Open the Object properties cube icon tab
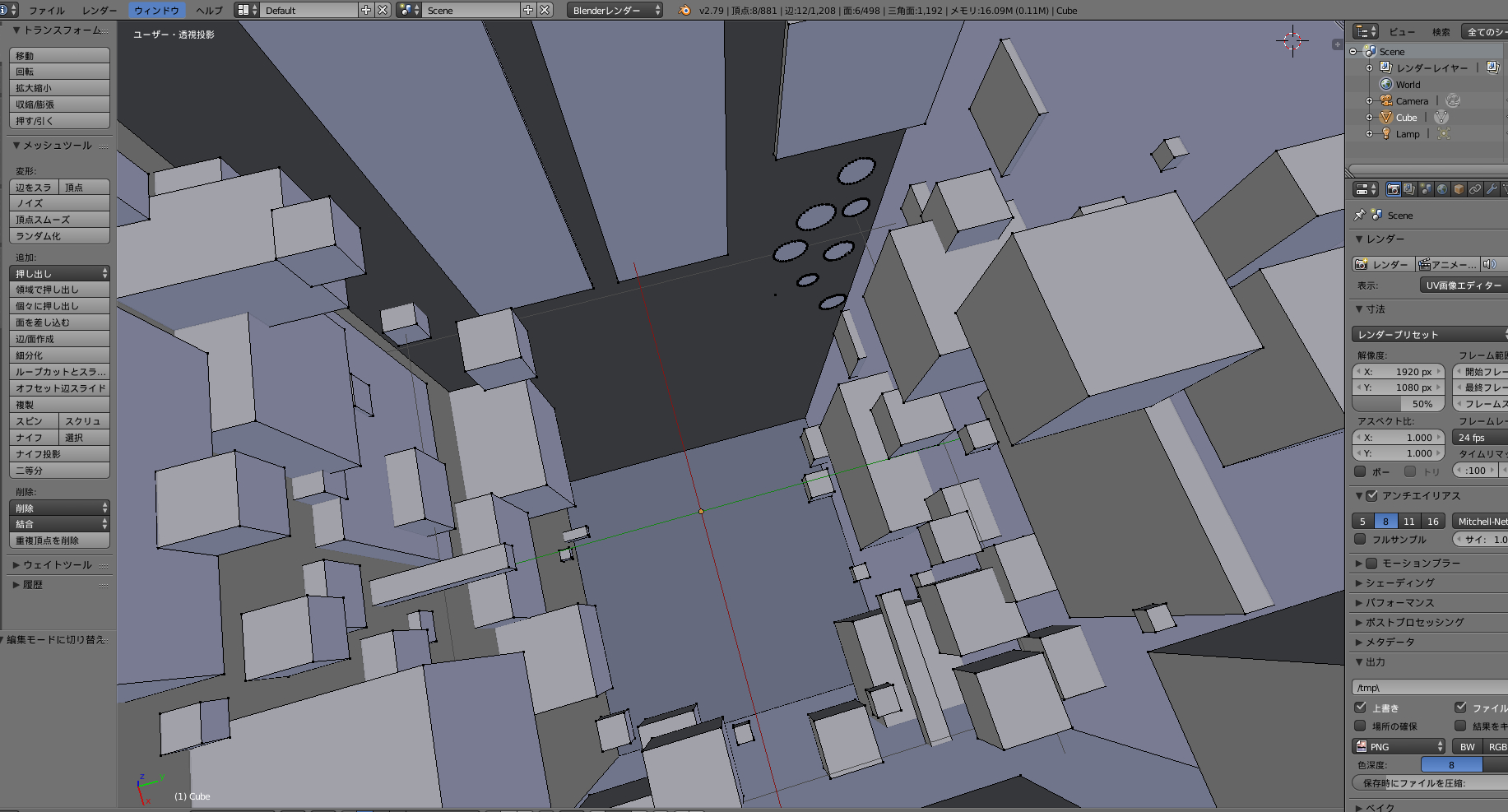The image size is (1508, 812). [1459, 189]
